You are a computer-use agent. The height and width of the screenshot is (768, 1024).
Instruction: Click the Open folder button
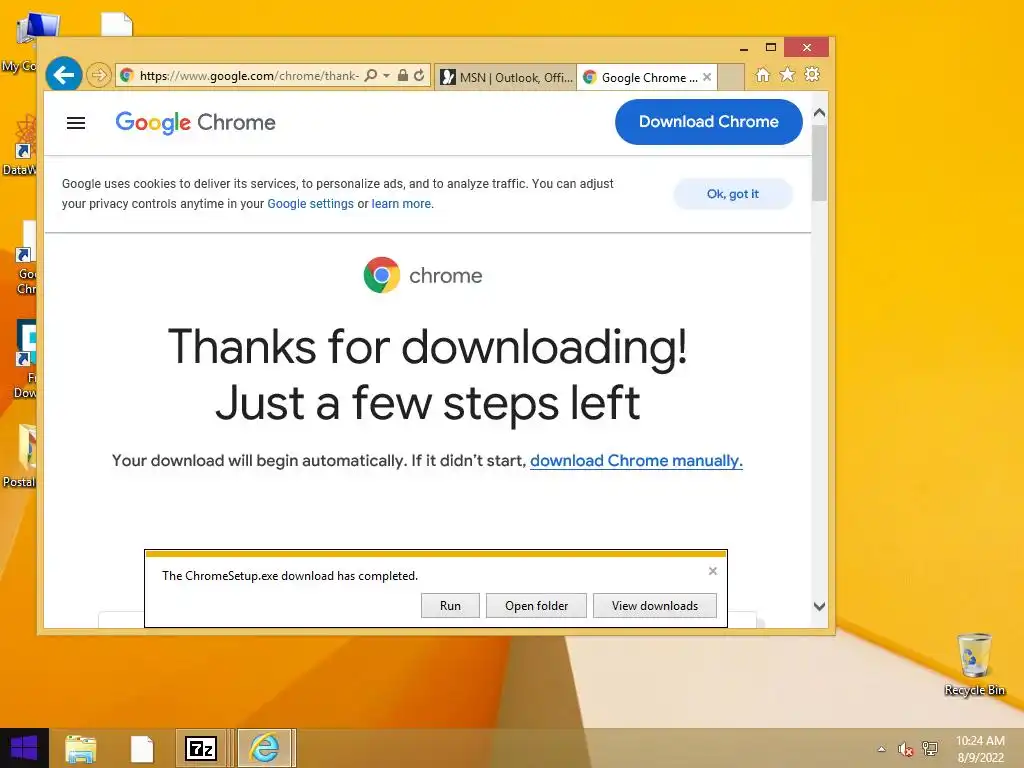coord(536,605)
